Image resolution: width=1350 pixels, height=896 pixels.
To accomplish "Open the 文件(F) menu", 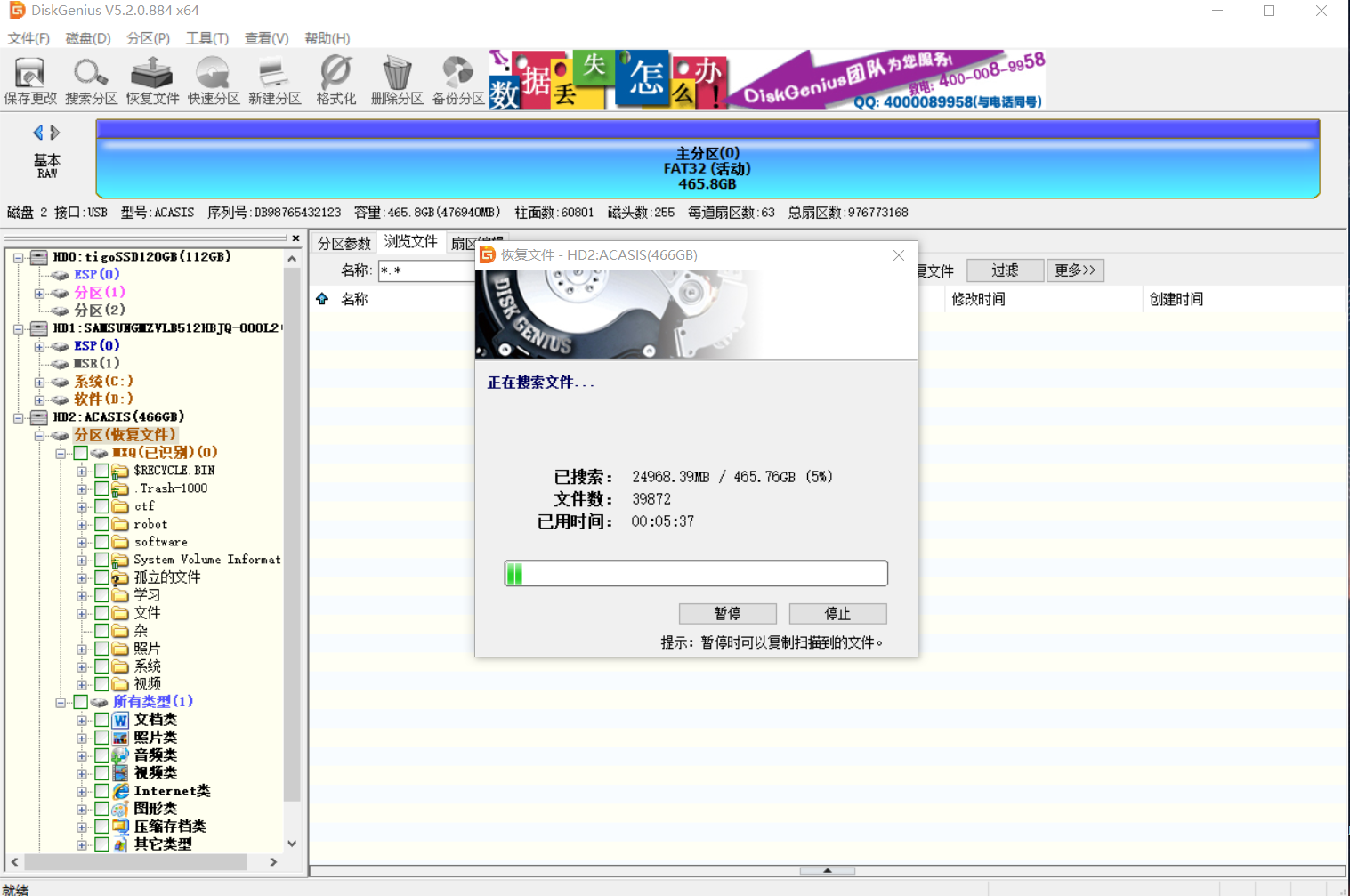I will coord(28,38).
